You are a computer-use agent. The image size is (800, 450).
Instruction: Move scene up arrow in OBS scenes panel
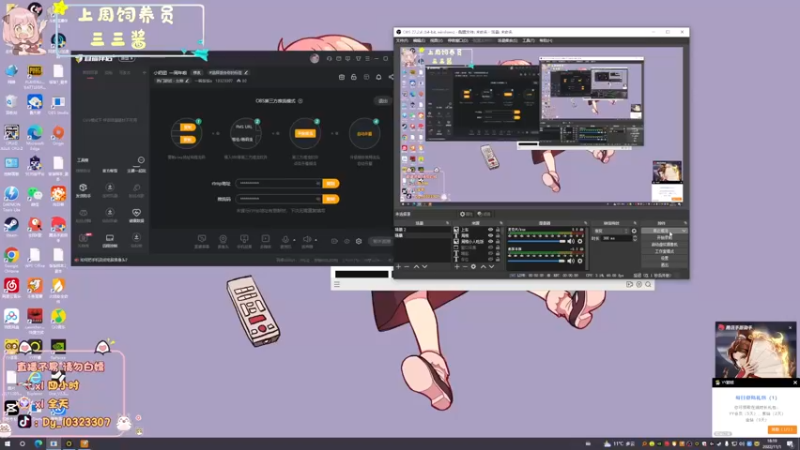(x=416, y=266)
